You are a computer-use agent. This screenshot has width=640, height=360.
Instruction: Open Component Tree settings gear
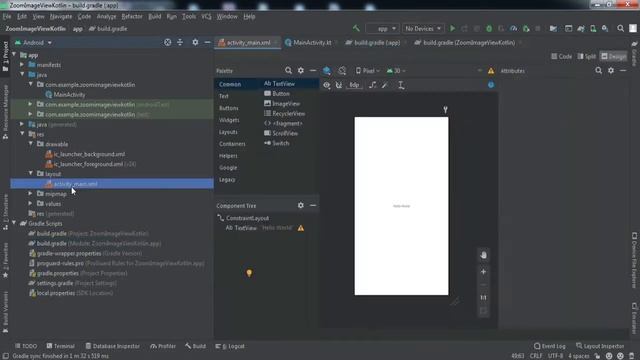[x=301, y=205]
